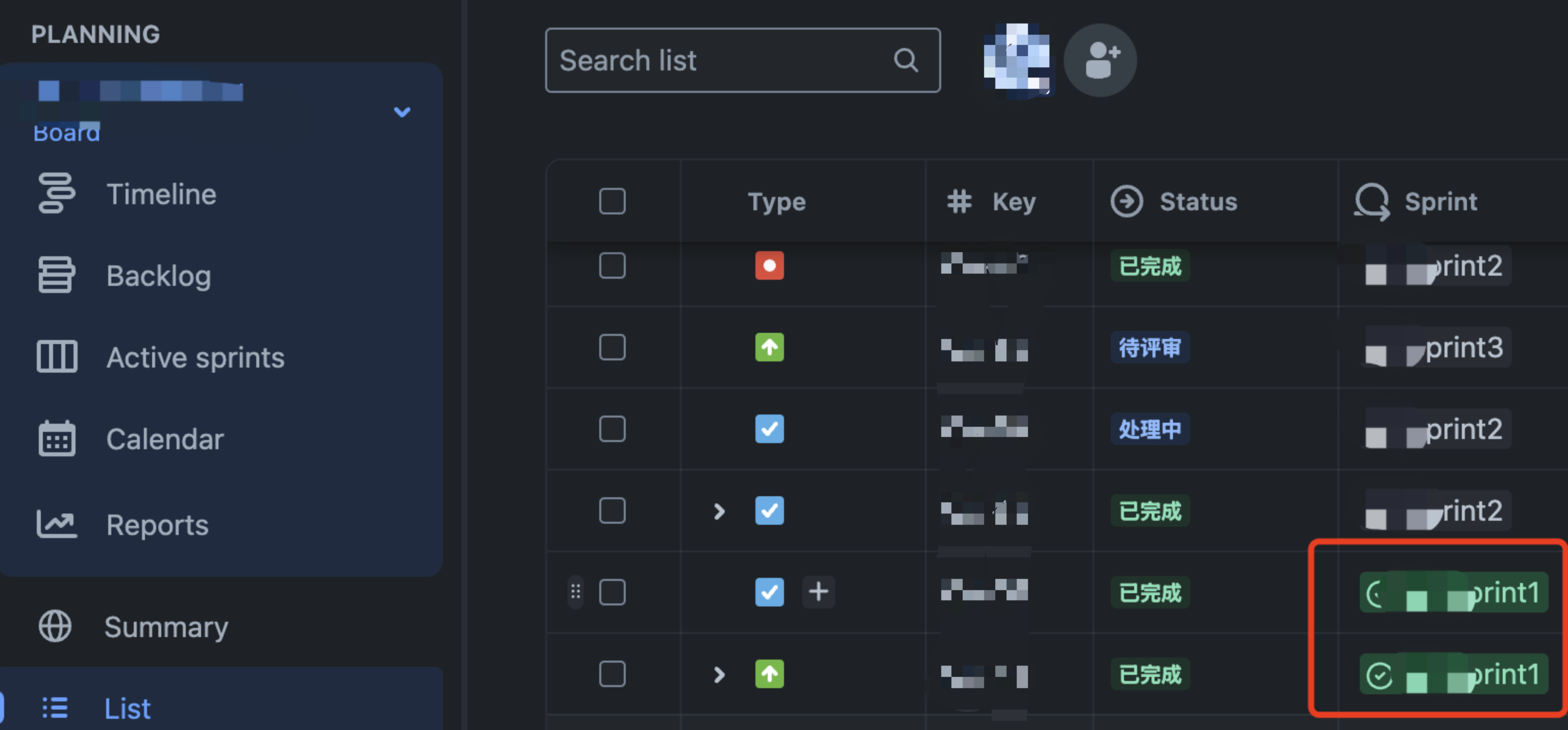The height and width of the screenshot is (730, 1568).
Task: Sort by the Sprint column header
Action: pos(1415,202)
